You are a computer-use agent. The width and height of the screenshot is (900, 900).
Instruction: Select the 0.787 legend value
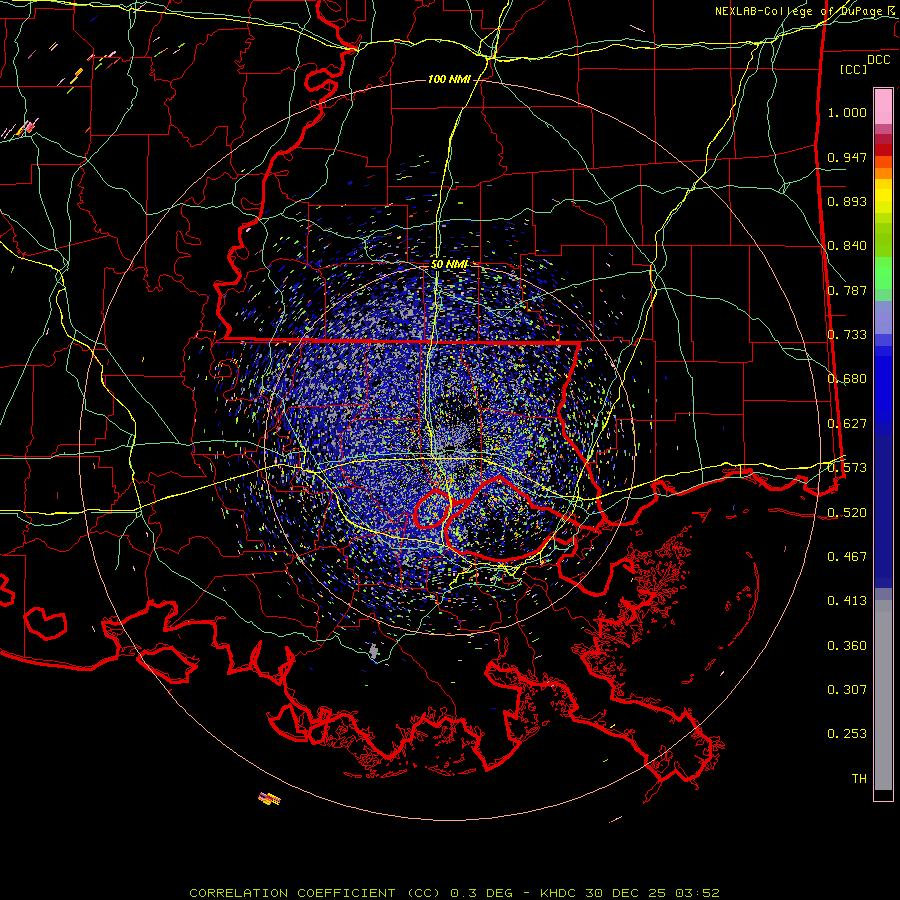pos(847,290)
